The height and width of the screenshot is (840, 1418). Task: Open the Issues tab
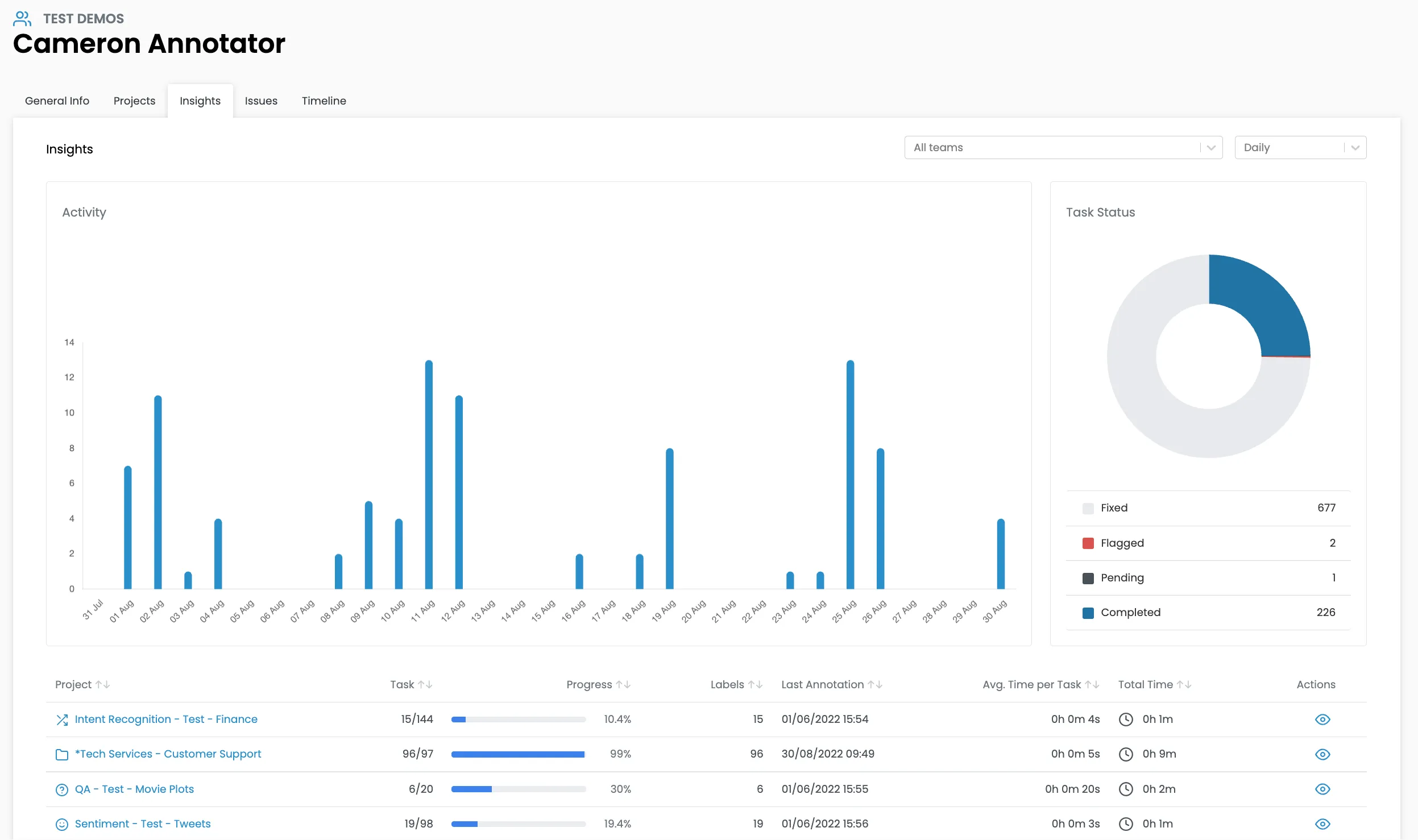[261, 101]
